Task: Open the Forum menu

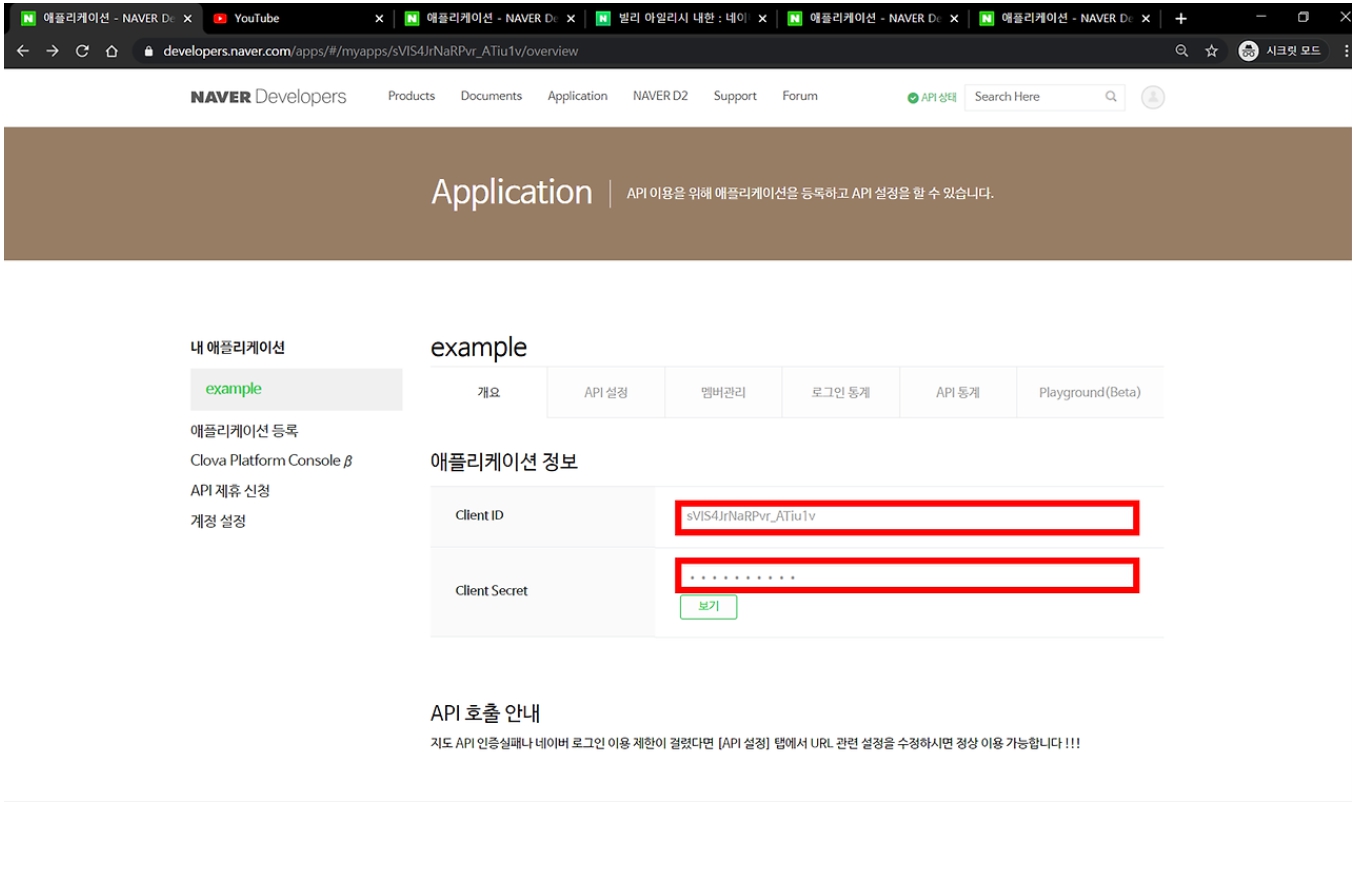Action: 800,96
